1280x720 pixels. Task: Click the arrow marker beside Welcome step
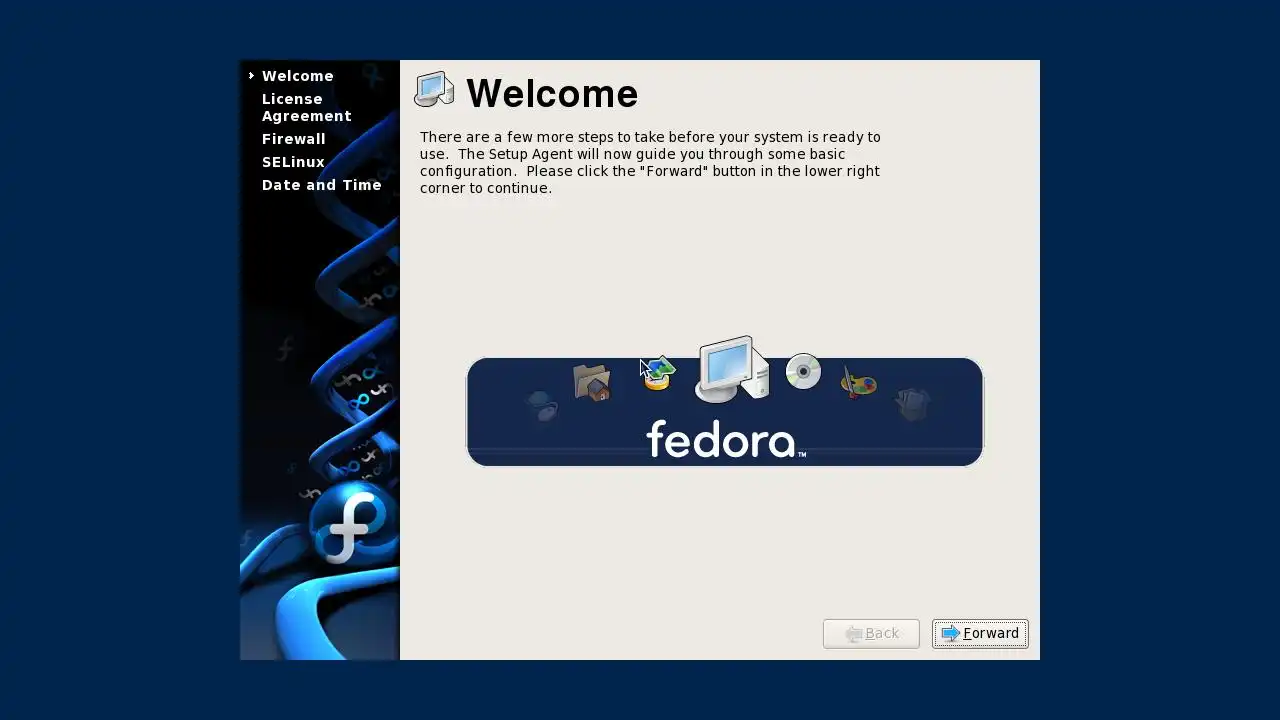pos(251,76)
